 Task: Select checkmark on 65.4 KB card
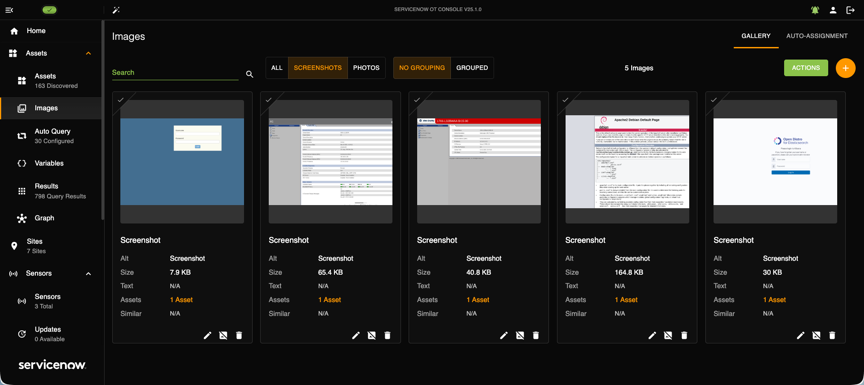268,100
